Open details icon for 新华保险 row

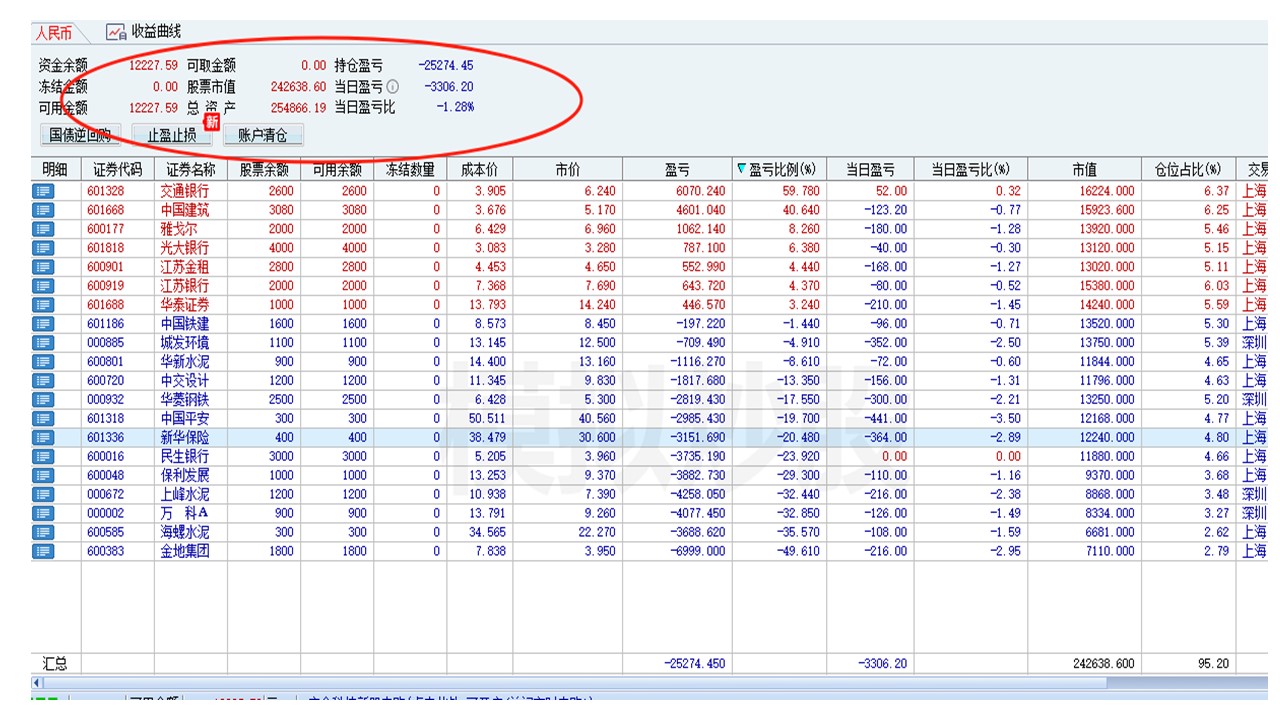pos(43,437)
